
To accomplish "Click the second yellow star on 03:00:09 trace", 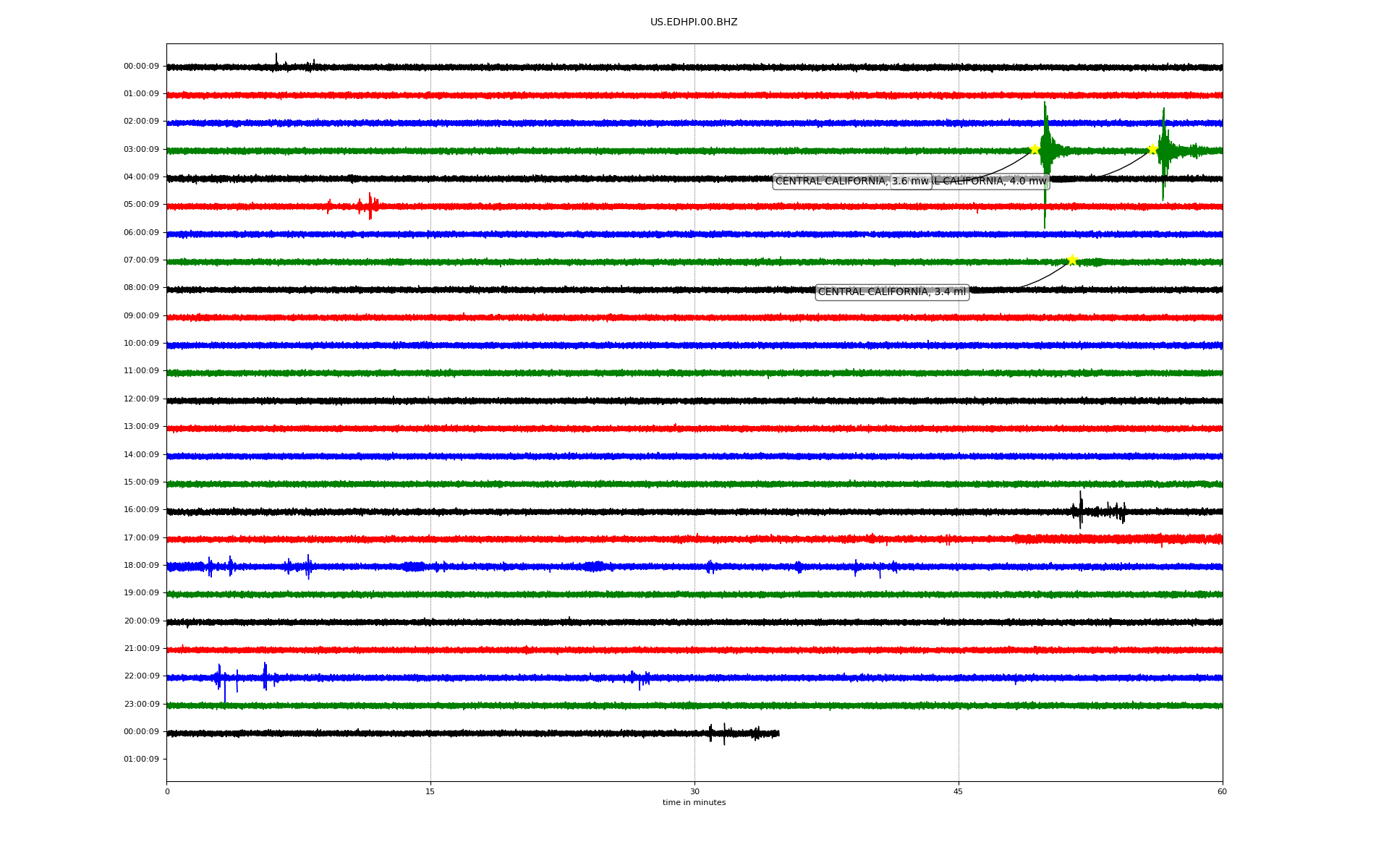I will point(1152,150).
